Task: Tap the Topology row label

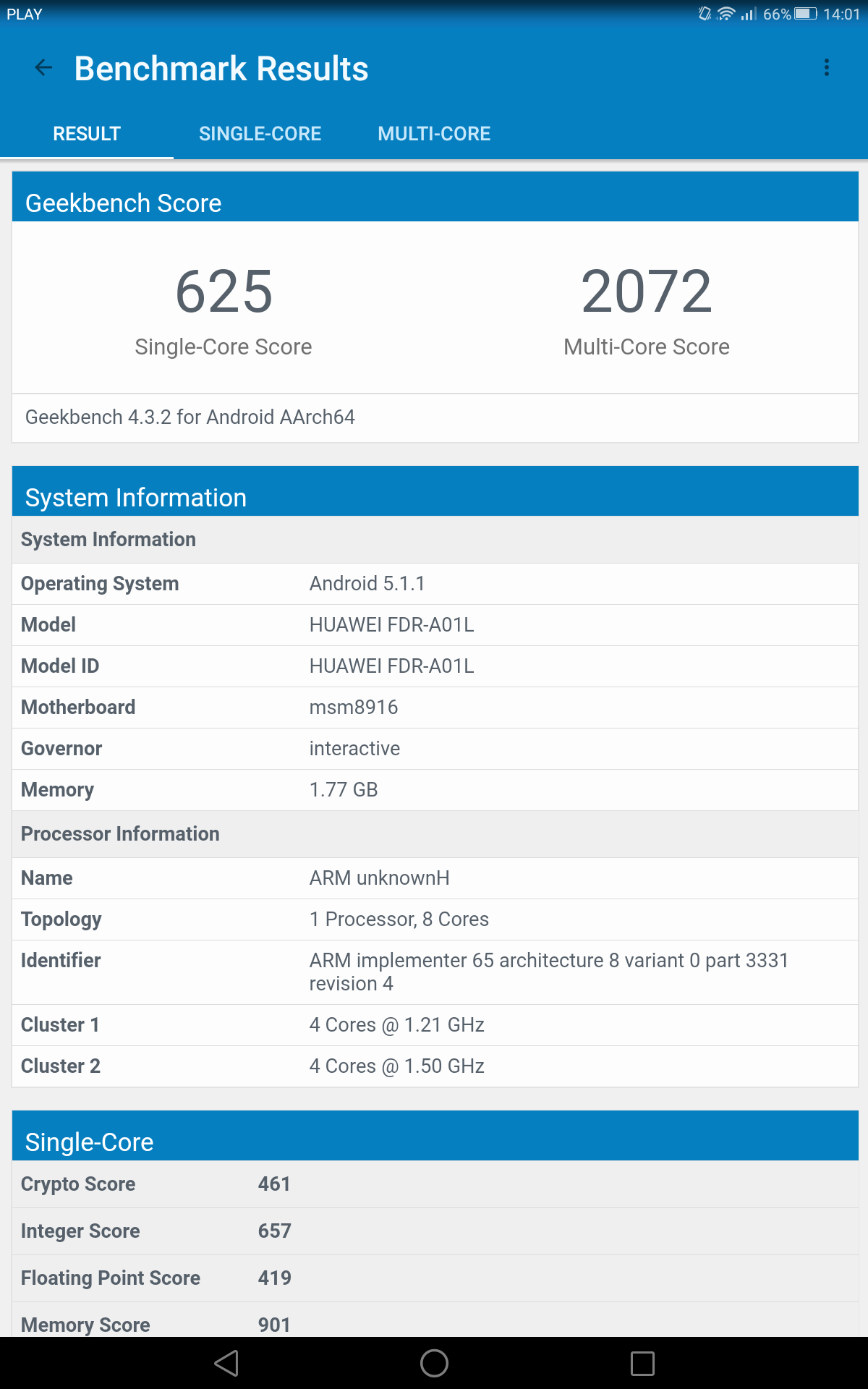Action: pyautogui.click(x=61, y=919)
